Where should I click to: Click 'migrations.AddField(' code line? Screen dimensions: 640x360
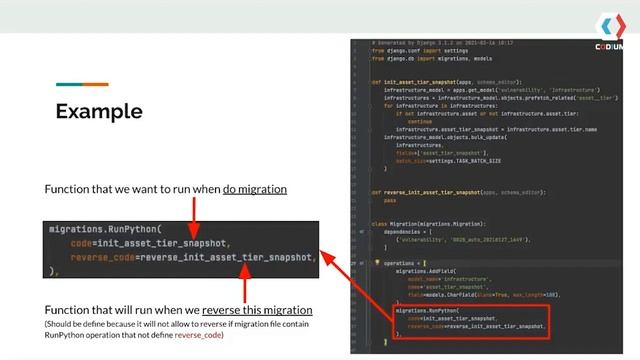pos(426,271)
